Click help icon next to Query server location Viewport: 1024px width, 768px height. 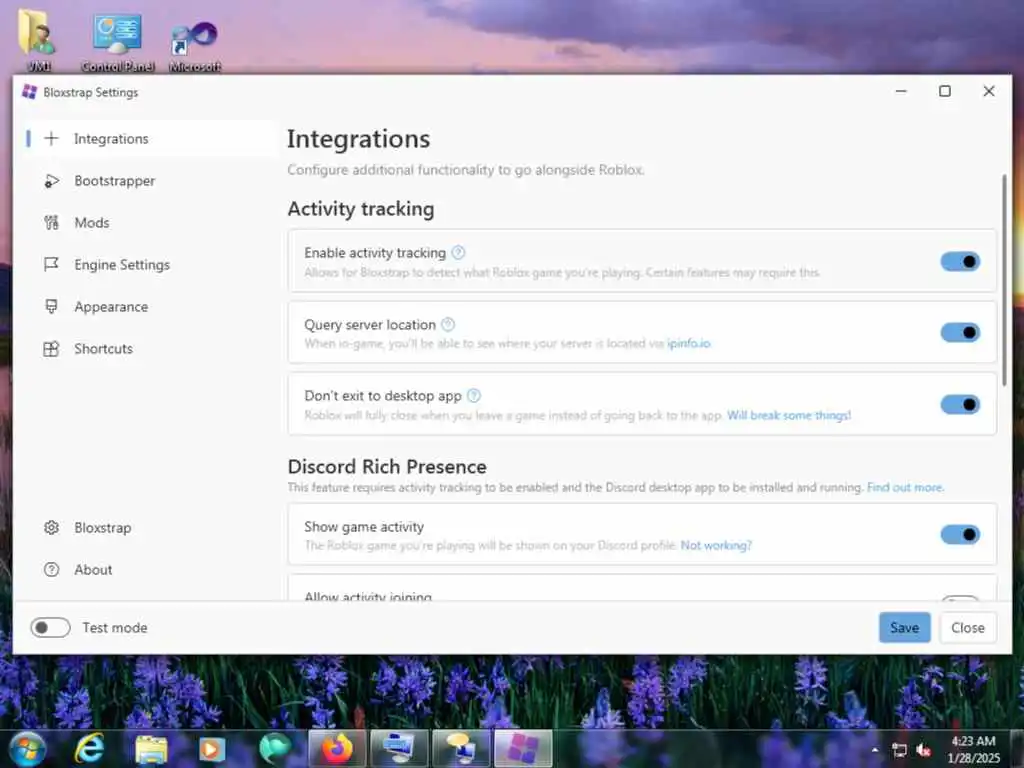click(x=448, y=324)
